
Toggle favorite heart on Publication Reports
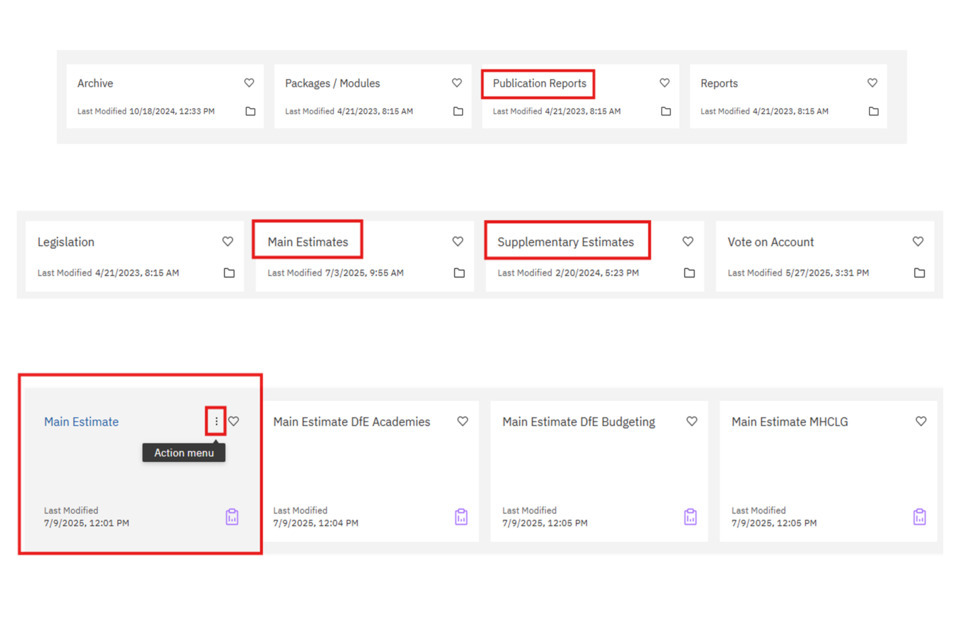tap(664, 83)
